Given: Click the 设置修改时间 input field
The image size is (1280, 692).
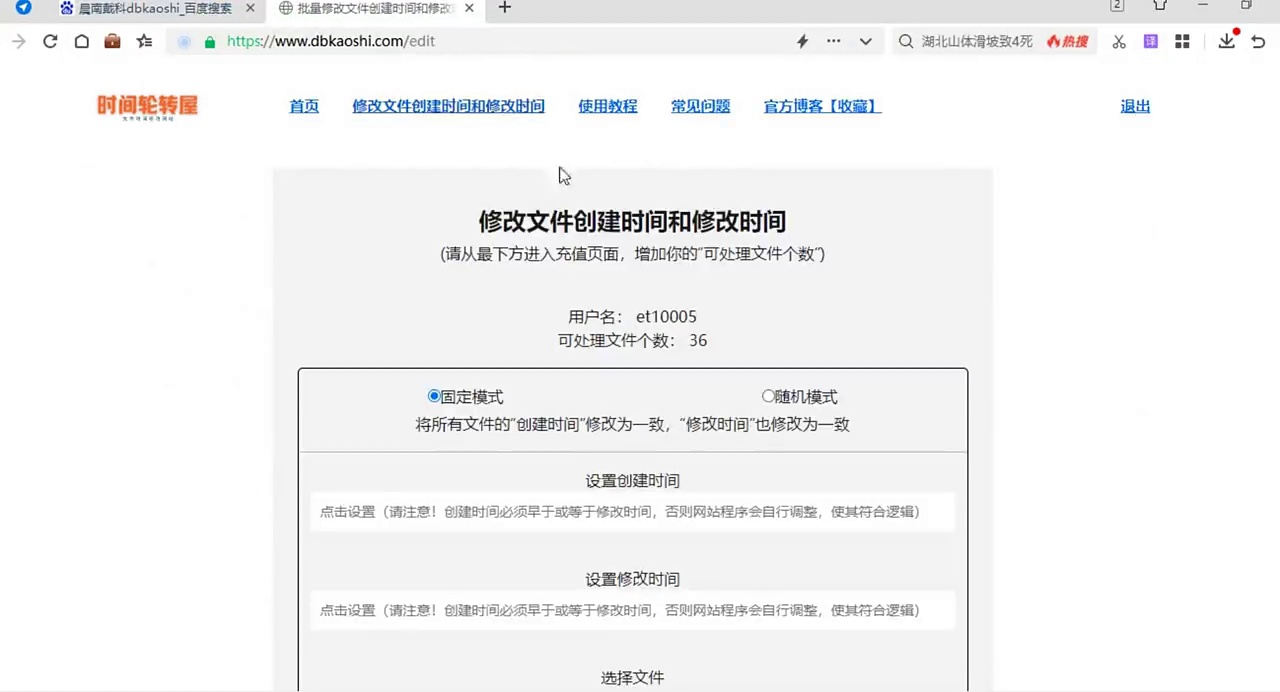Looking at the screenshot, I should pos(632,610).
